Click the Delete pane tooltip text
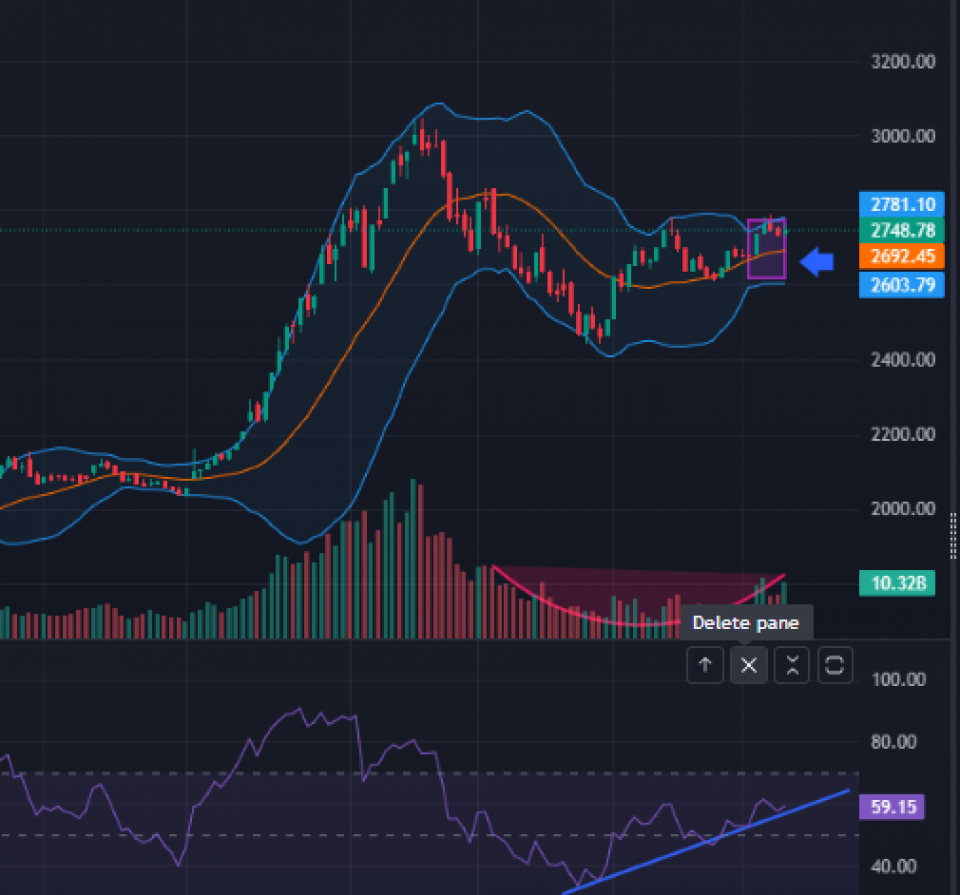Screen dimensions: 960x895 tap(745, 623)
